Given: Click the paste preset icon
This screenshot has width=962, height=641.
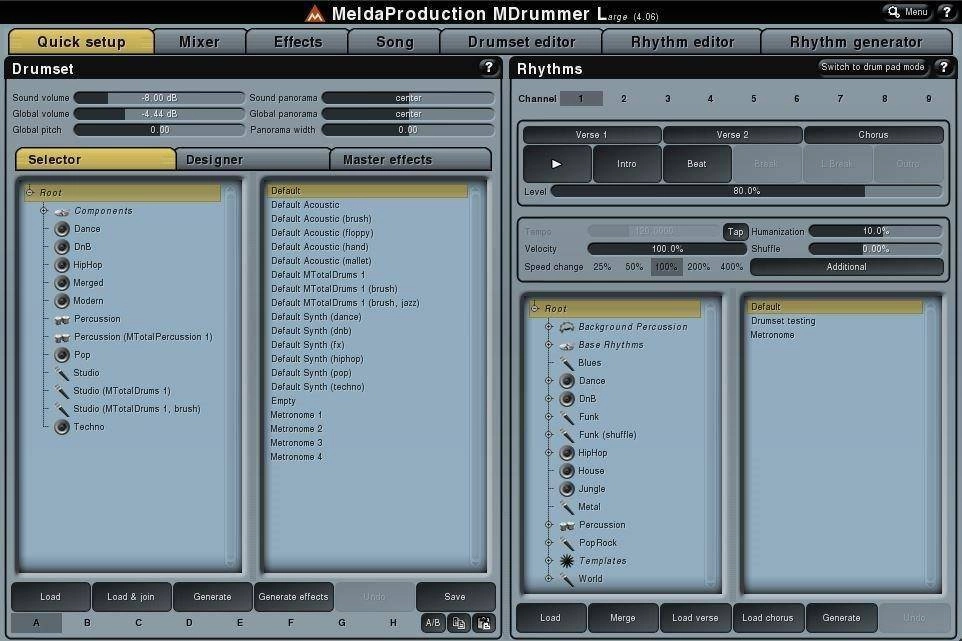Looking at the screenshot, I should (483, 623).
